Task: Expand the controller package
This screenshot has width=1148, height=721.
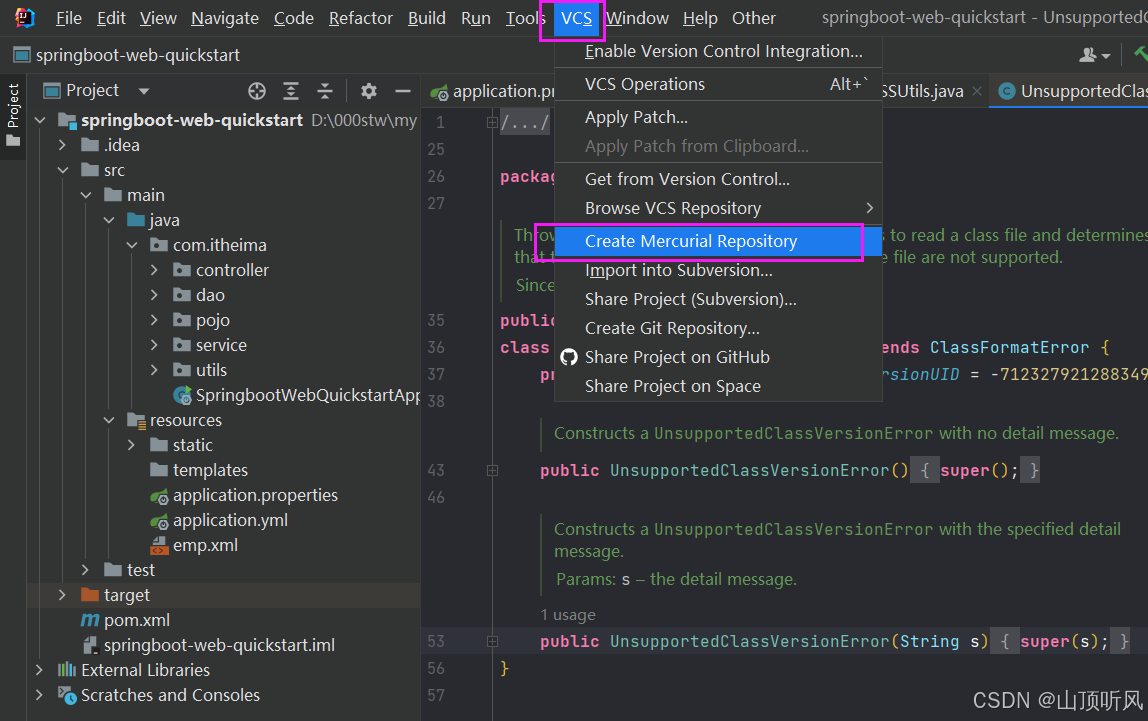Action: click(154, 270)
